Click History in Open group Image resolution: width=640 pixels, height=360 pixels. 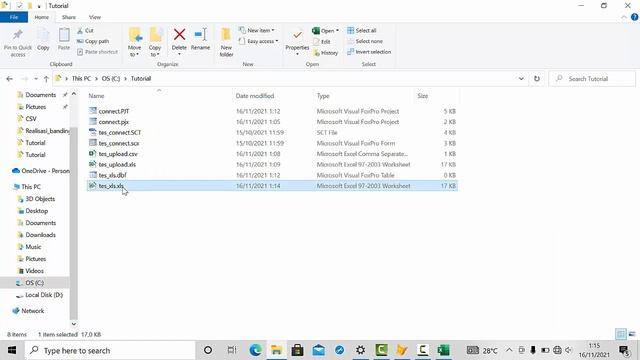click(x=325, y=53)
